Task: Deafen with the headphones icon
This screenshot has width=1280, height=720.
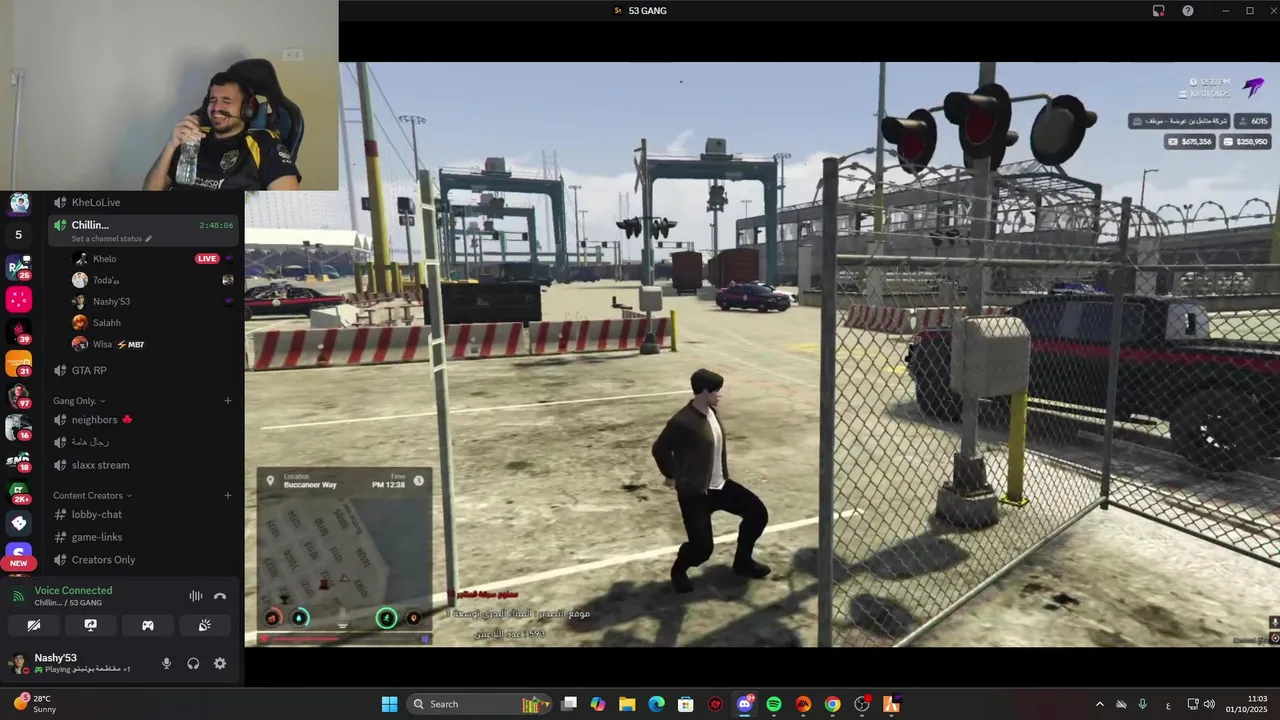Action: point(193,663)
